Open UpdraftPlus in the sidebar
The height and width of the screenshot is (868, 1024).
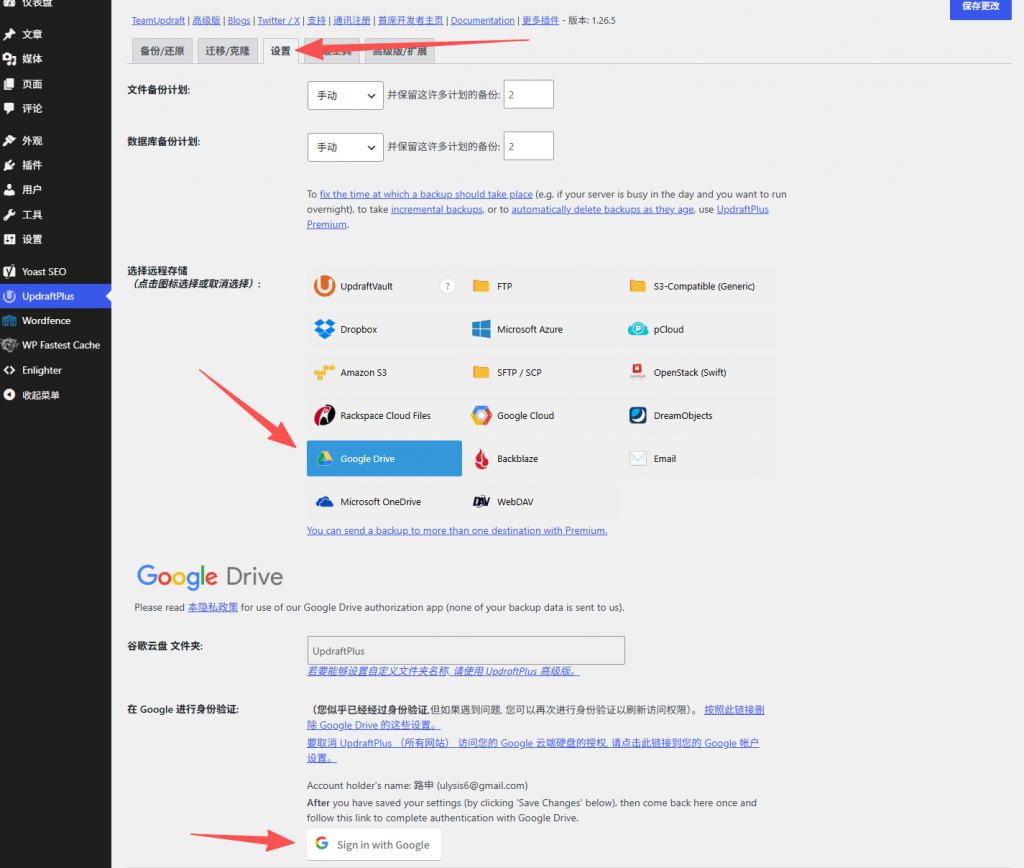click(x=56, y=296)
